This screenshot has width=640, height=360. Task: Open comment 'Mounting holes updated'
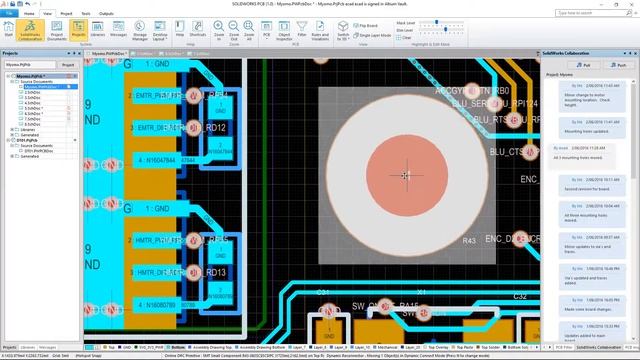pyautogui.click(x=592, y=127)
